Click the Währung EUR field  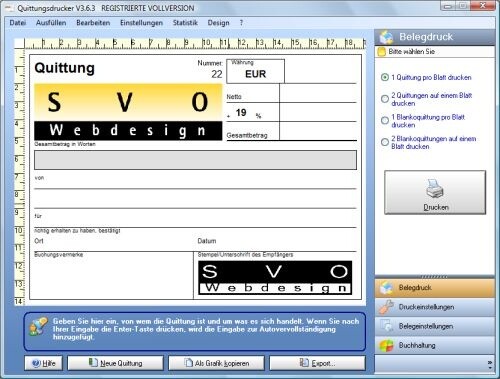click(x=256, y=71)
